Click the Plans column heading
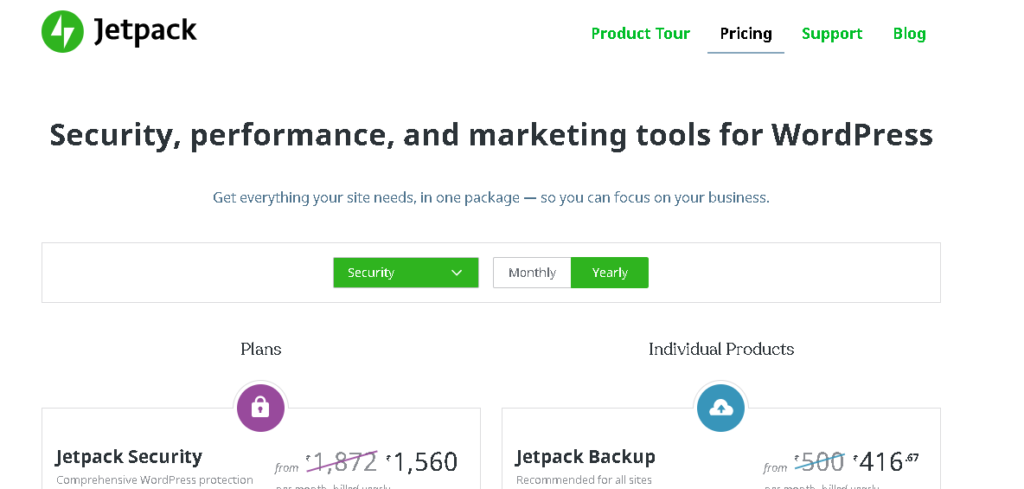The image size is (1024, 489). pos(261,349)
